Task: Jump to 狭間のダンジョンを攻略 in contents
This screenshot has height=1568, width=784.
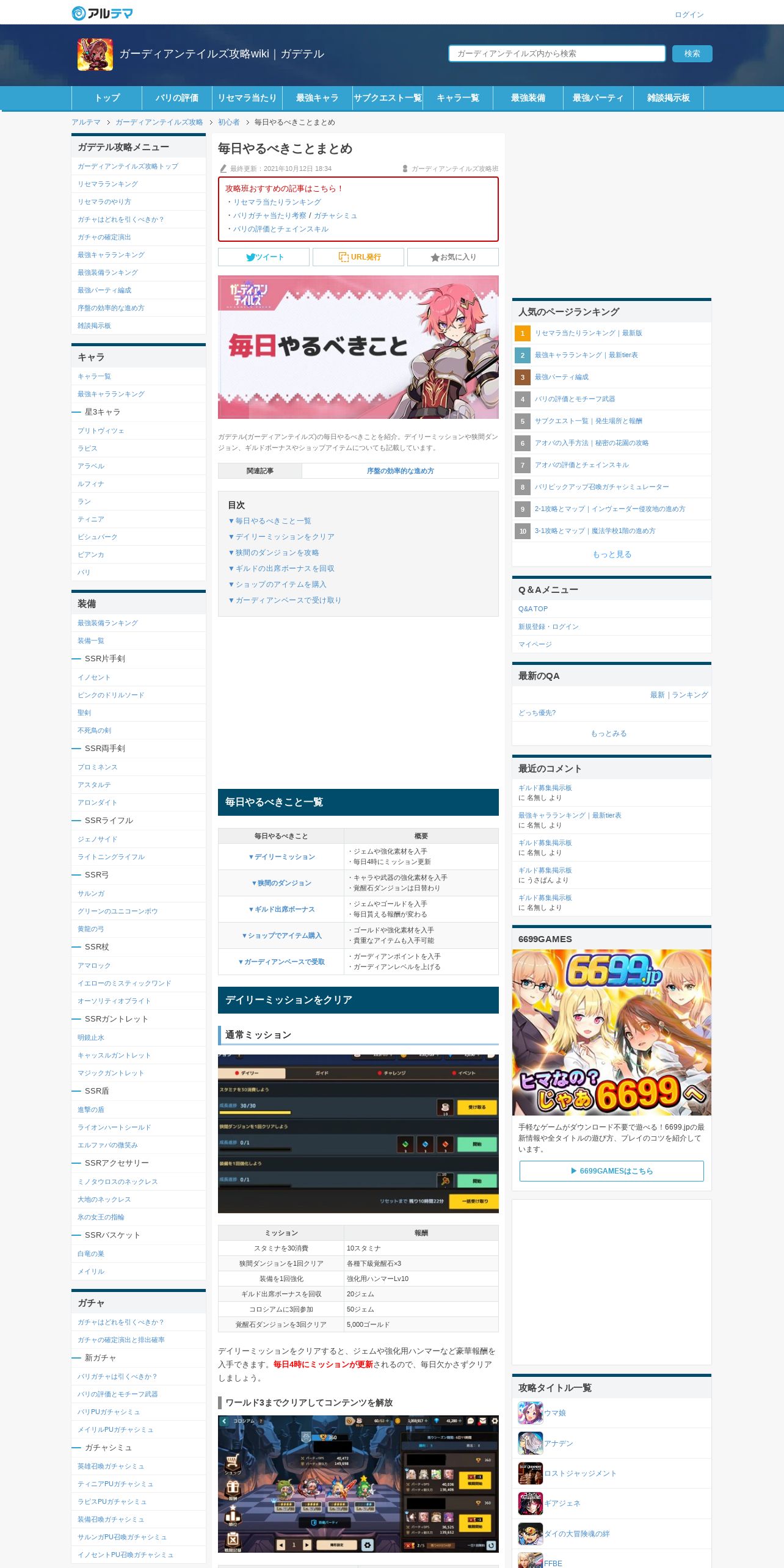Action: [x=274, y=553]
